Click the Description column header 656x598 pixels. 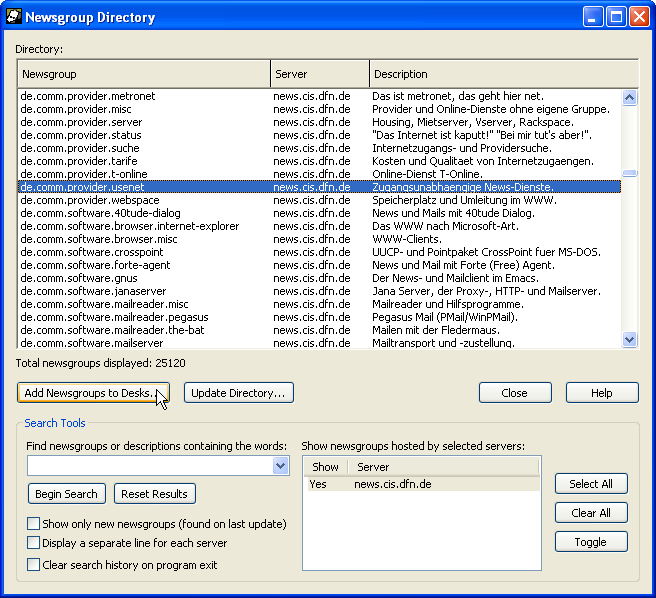[503, 74]
